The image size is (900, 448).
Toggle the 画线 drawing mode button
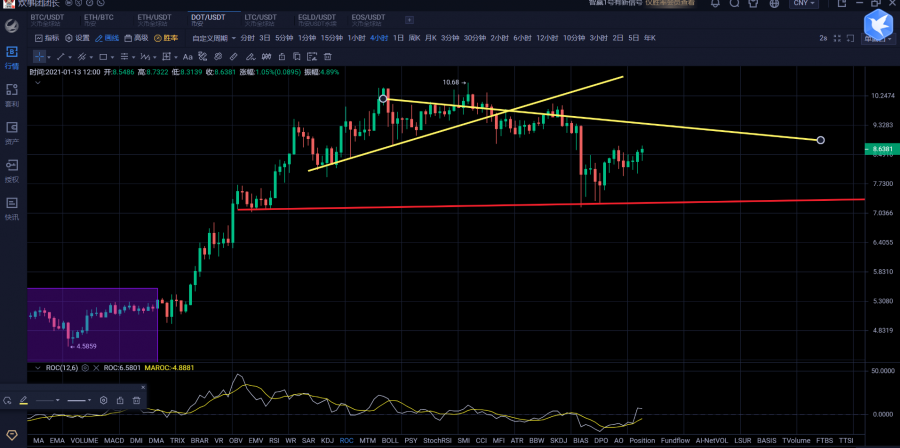coord(107,38)
